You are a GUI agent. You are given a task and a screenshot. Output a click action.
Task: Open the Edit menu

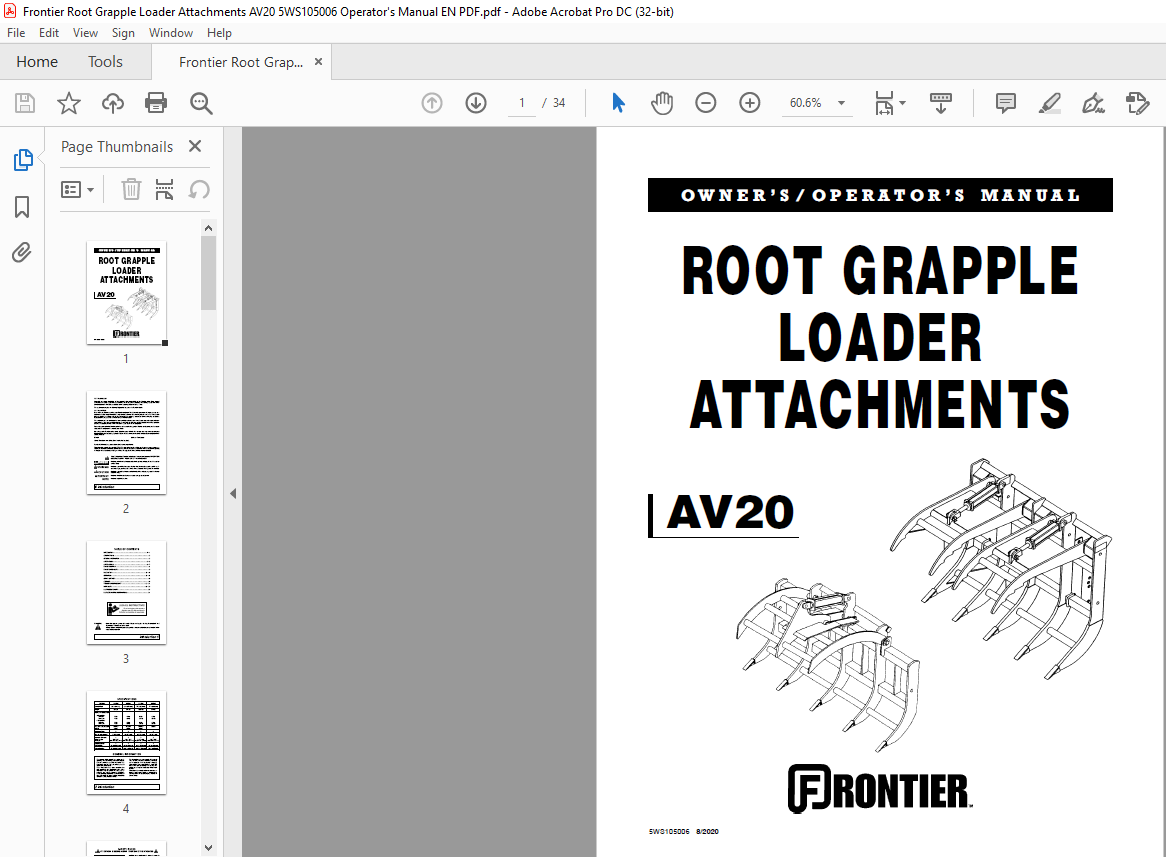point(49,33)
